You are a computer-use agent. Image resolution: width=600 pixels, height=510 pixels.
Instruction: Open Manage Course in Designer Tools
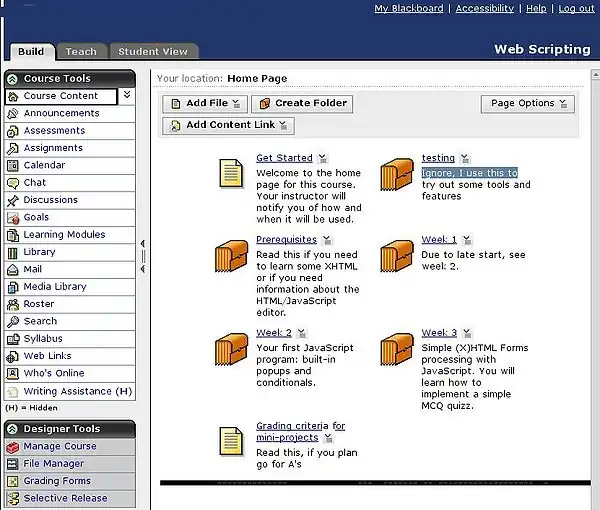point(60,447)
